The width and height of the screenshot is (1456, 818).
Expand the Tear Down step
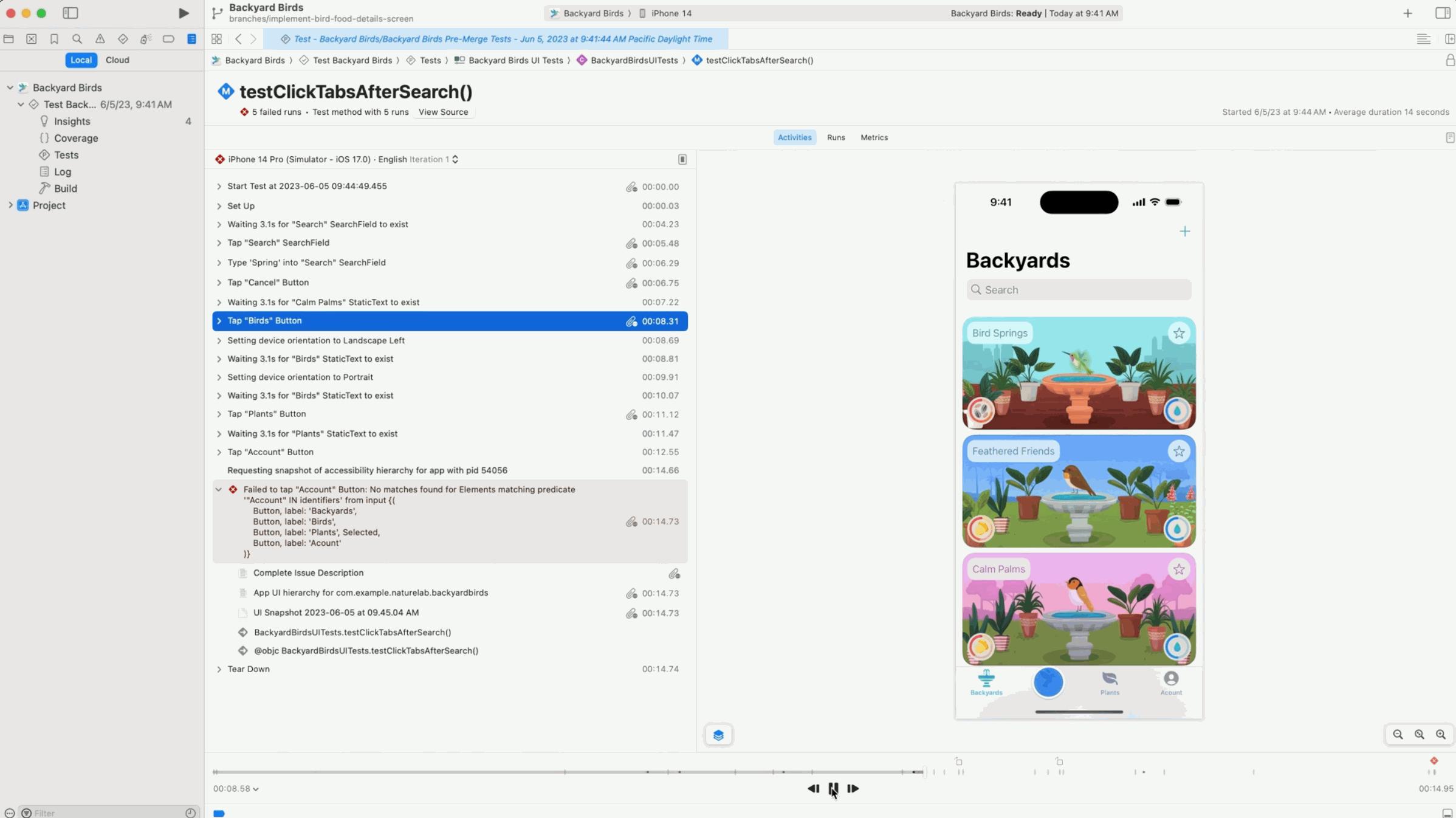[x=219, y=669]
